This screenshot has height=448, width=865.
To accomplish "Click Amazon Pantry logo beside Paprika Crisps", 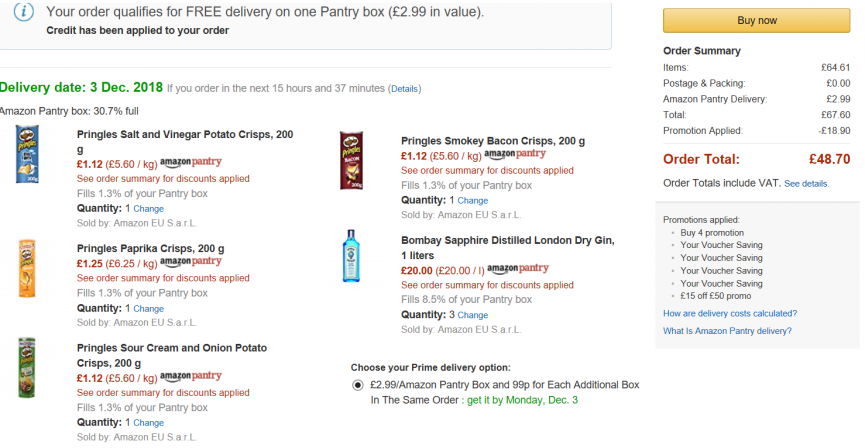I will point(190,262).
